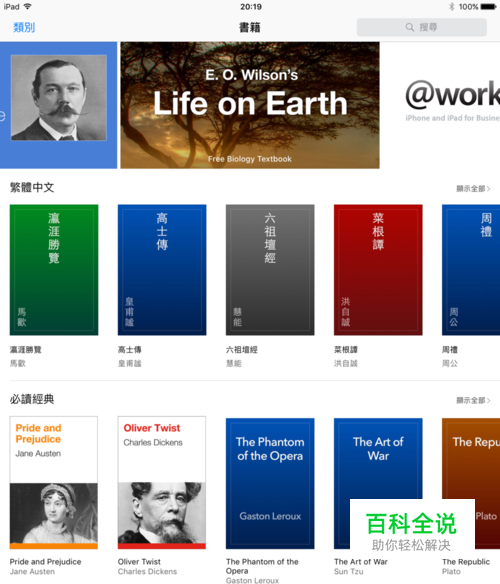Tap the Bluetooth status icon
The height and width of the screenshot is (584, 500).
point(452,6)
